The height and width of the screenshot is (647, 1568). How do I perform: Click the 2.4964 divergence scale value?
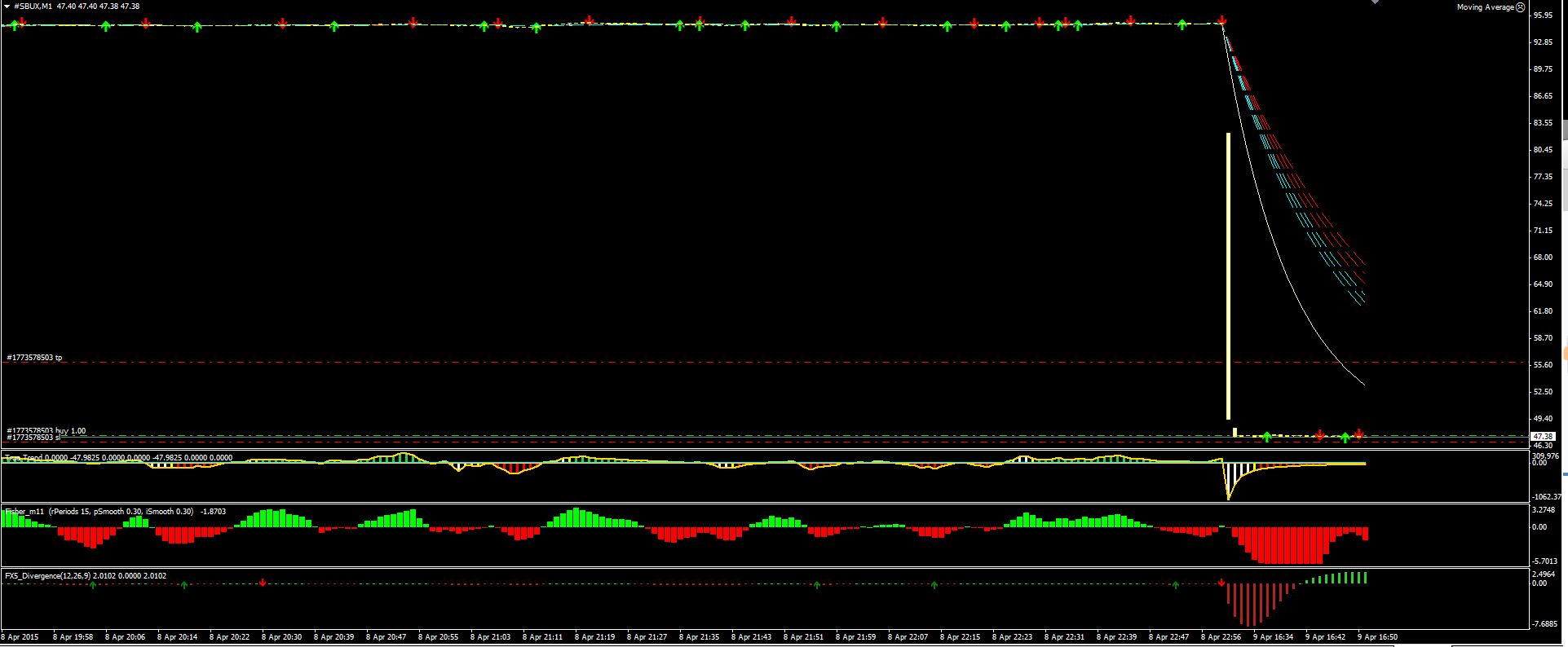pyautogui.click(x=1544, y=574)
